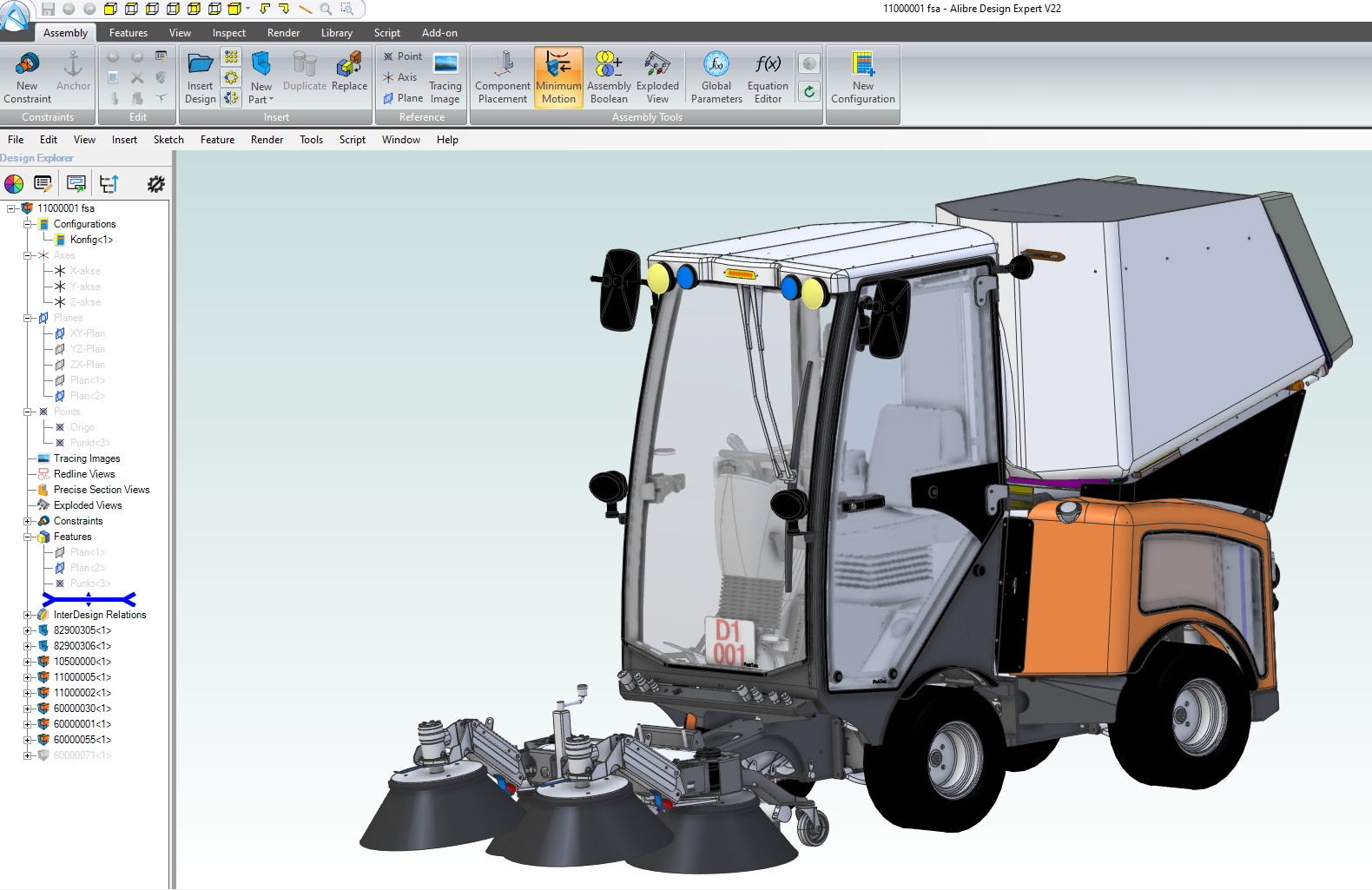Open the Alibre application logo menu
The width and height of the screenshot is (1372, 890).
point(16,15)
